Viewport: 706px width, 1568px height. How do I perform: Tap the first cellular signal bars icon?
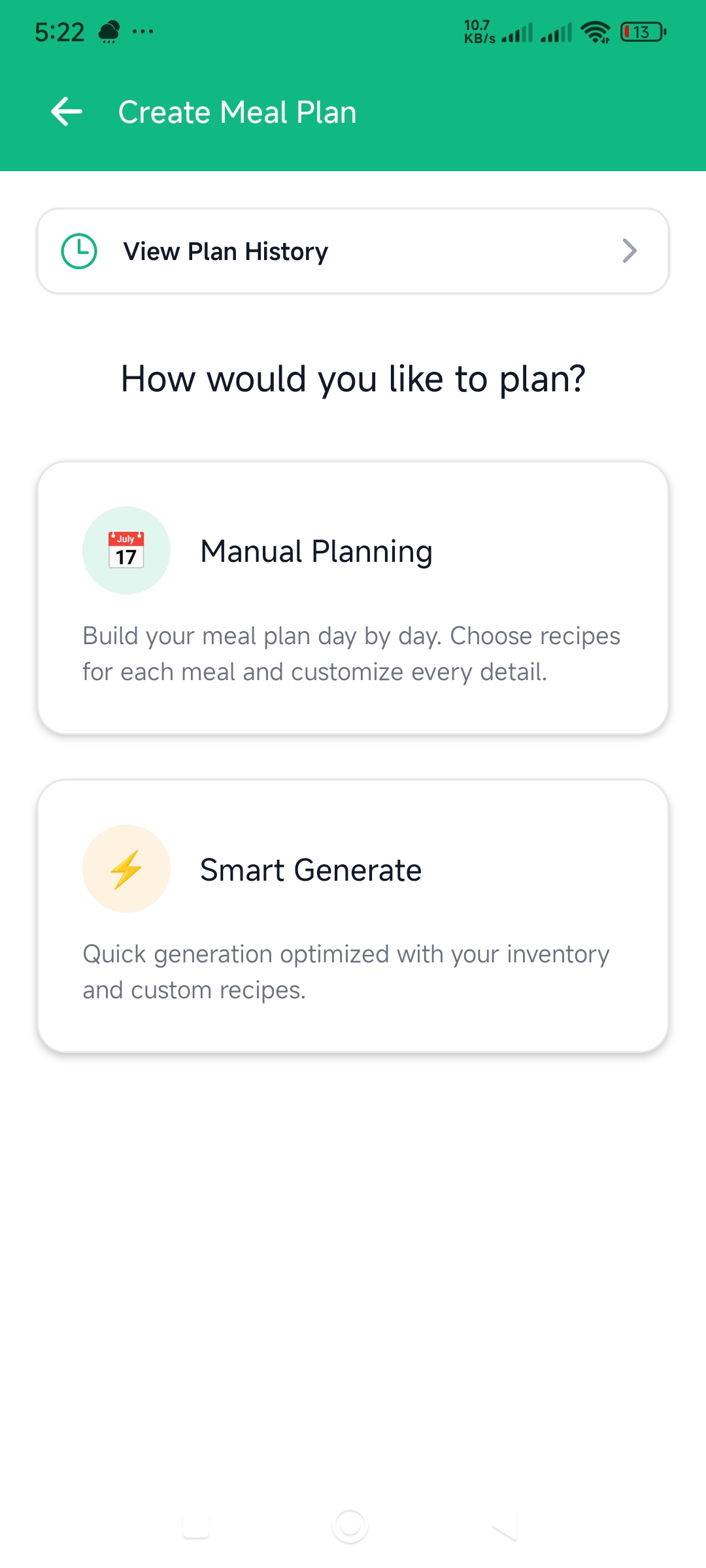tap(516, 31)
